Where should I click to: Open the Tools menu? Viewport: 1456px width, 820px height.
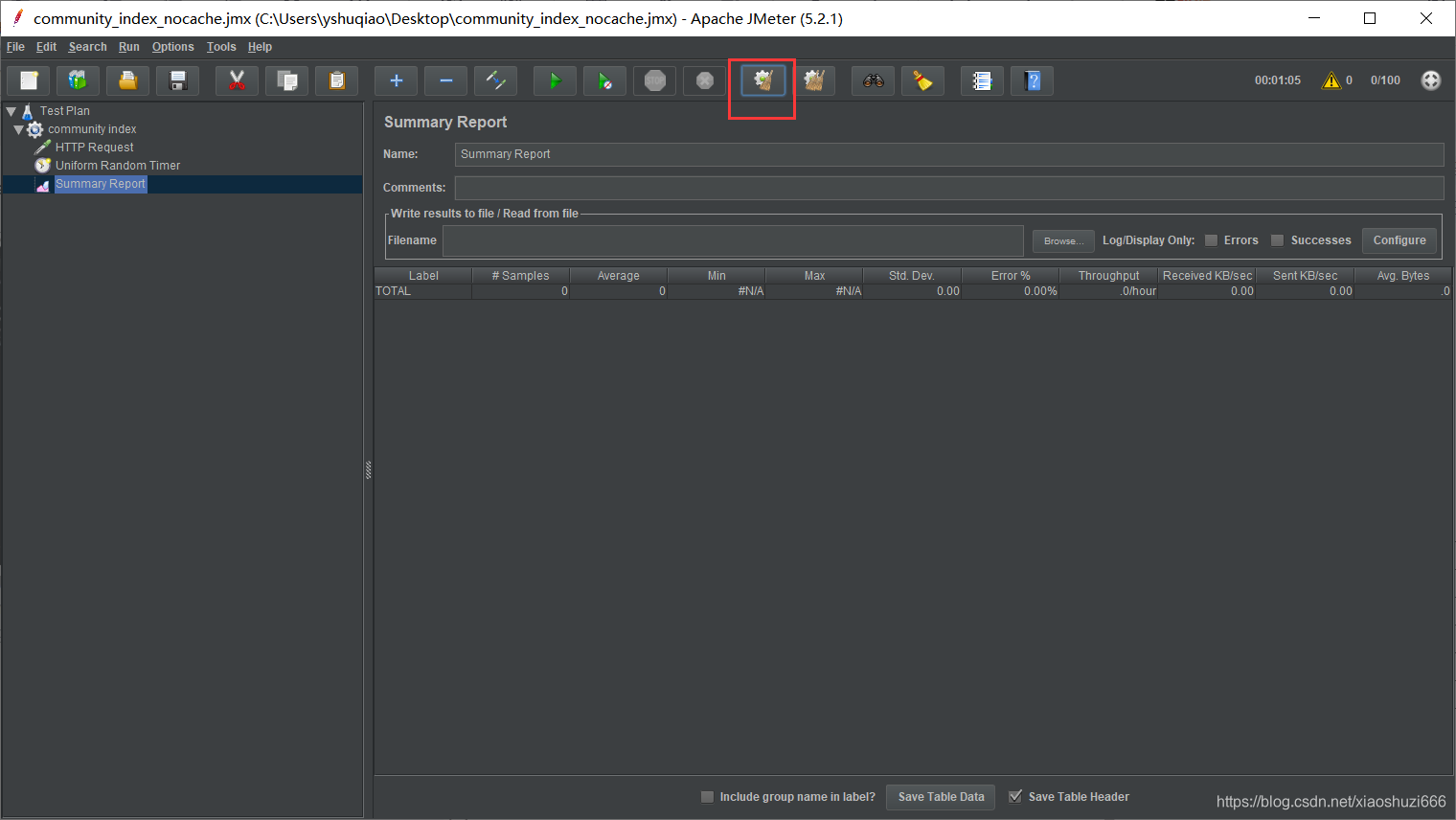(221, 47)
